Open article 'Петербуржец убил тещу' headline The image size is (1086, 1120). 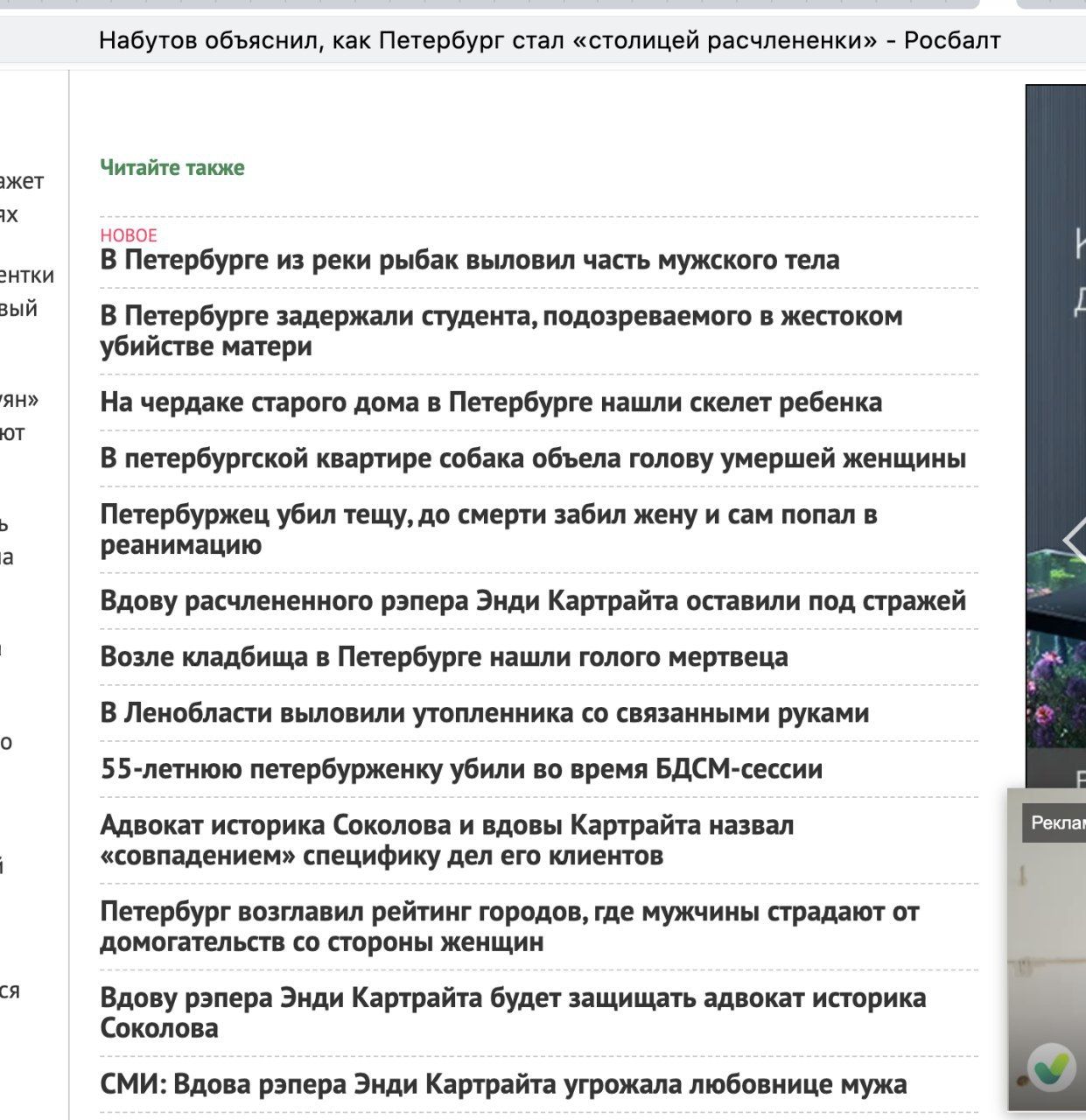488,529
